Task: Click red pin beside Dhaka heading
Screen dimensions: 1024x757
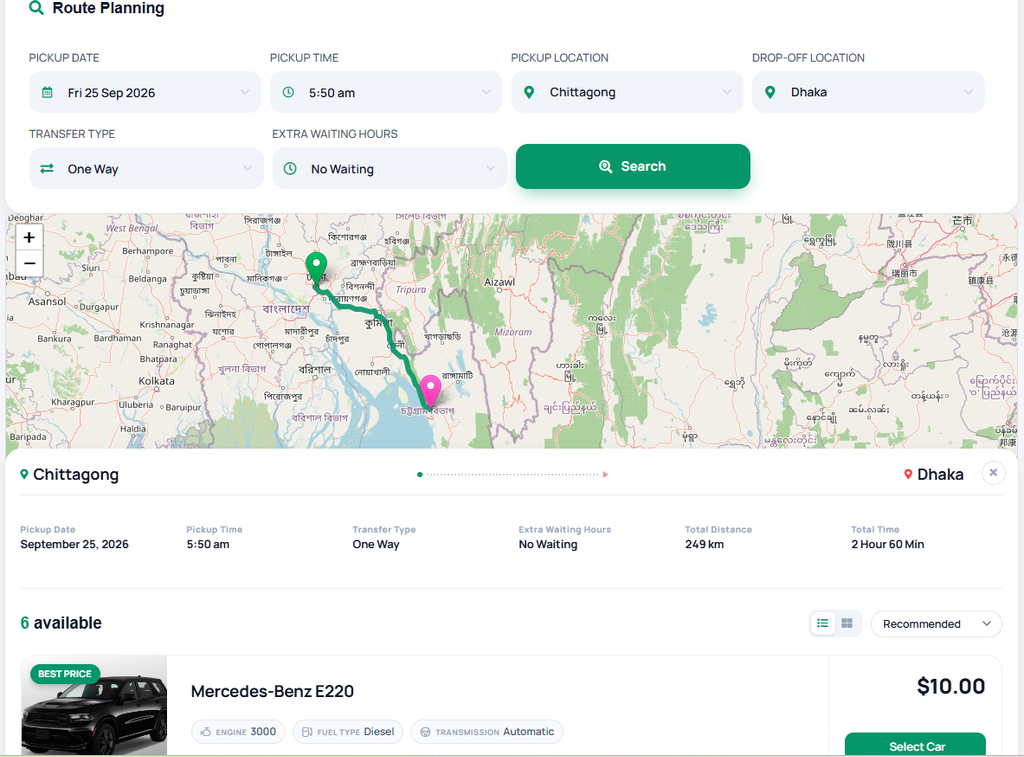Action: [908, 474]
